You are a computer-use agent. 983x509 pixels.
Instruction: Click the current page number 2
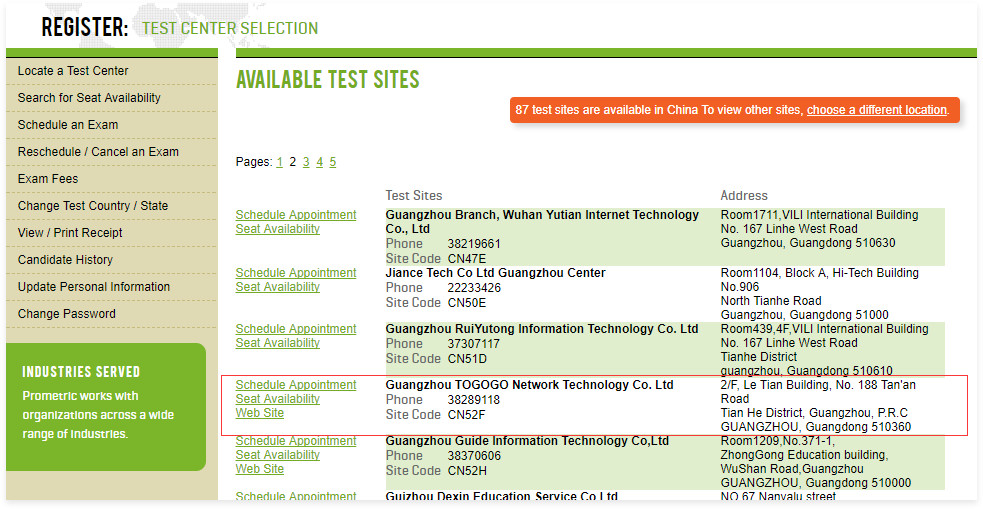tap(292, 162)
